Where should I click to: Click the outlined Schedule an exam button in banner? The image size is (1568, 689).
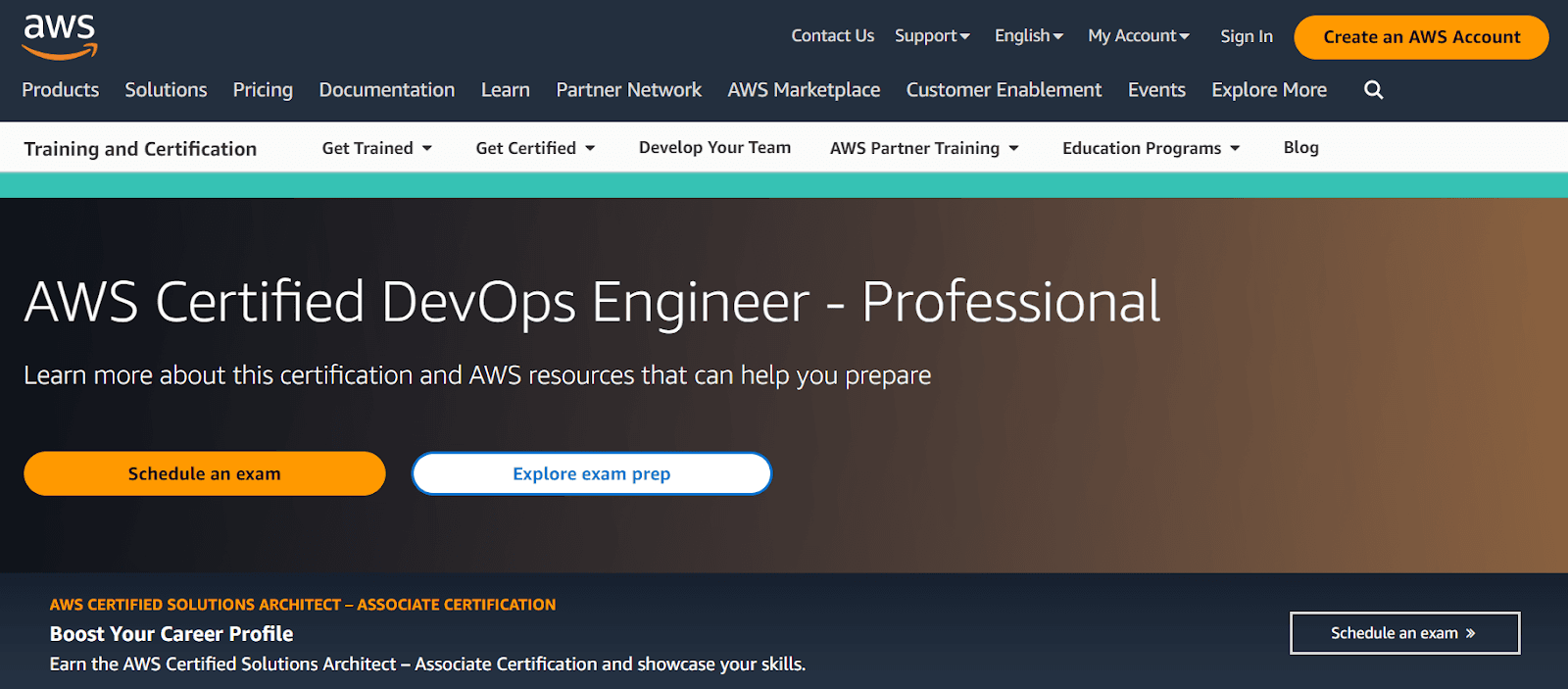1404,633
